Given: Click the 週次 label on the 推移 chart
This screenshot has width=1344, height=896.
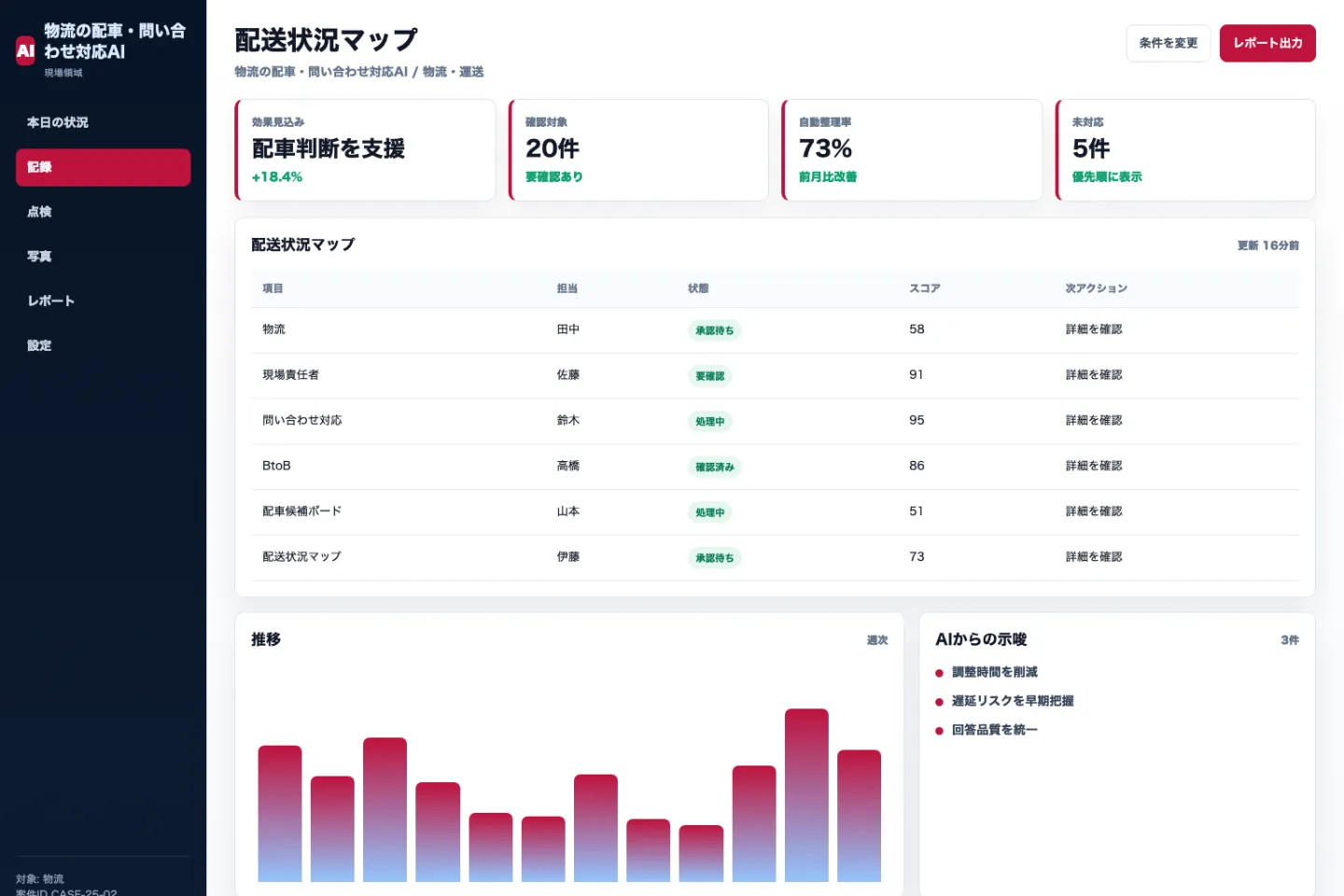Looking at the screenshot, I should pyautogui.click(x=877, y=640).
